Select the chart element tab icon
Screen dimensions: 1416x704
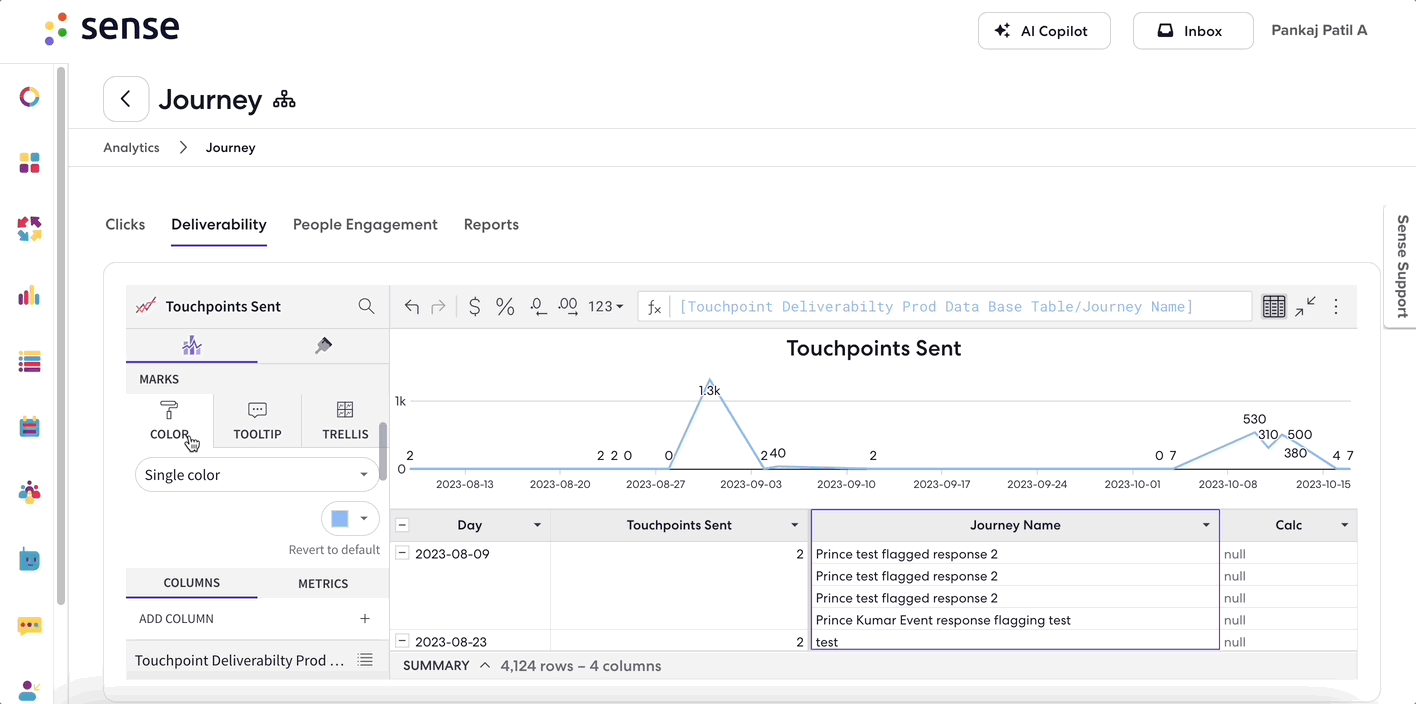click(x=192, y=345)
